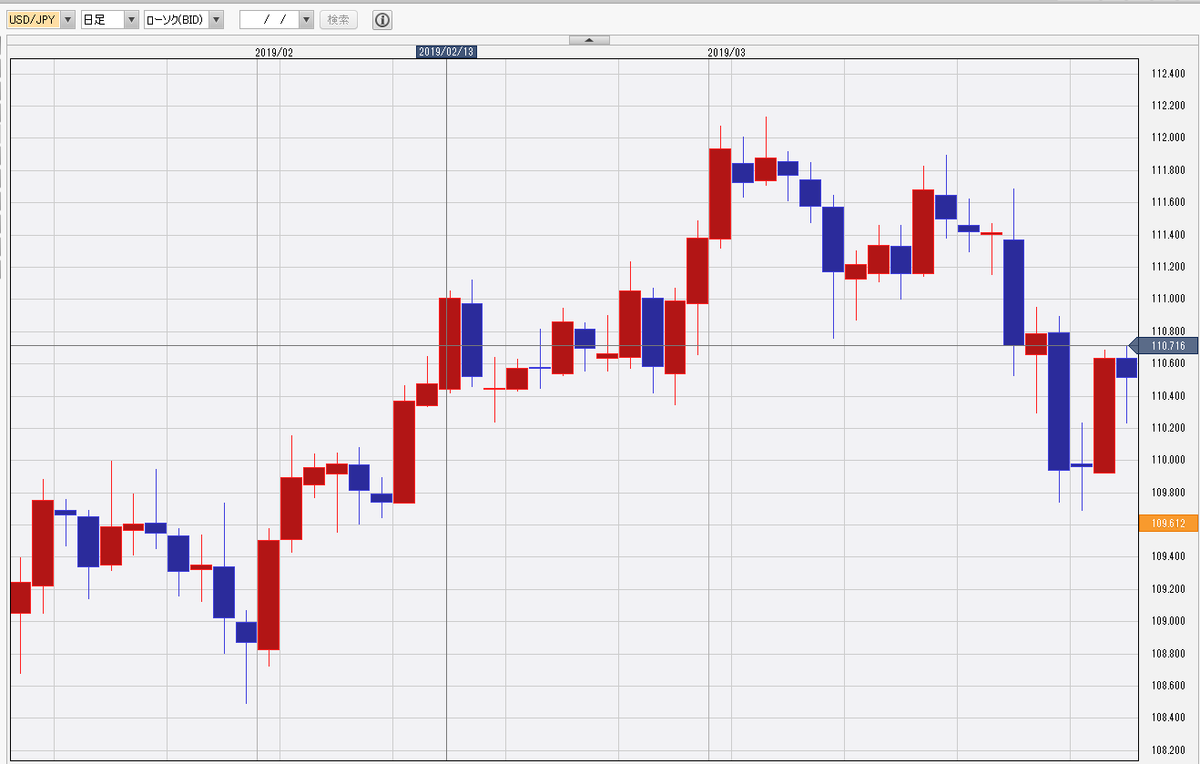The width and height of the screenshot is (1200, 764).
Task: Click the 検索 search button
Action: click(x=338, y=20)
